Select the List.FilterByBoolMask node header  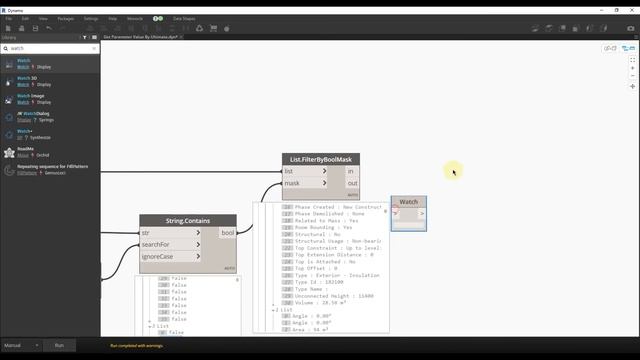(x=321, y=160)
